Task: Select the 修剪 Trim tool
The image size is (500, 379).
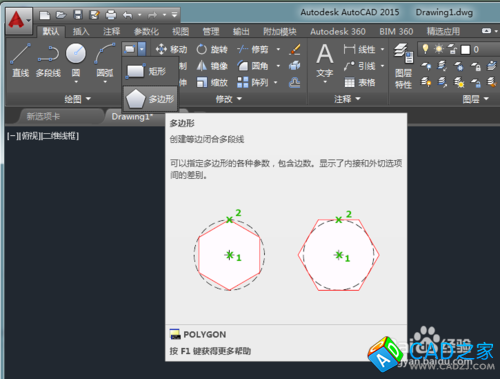Action: pos(252,50)
